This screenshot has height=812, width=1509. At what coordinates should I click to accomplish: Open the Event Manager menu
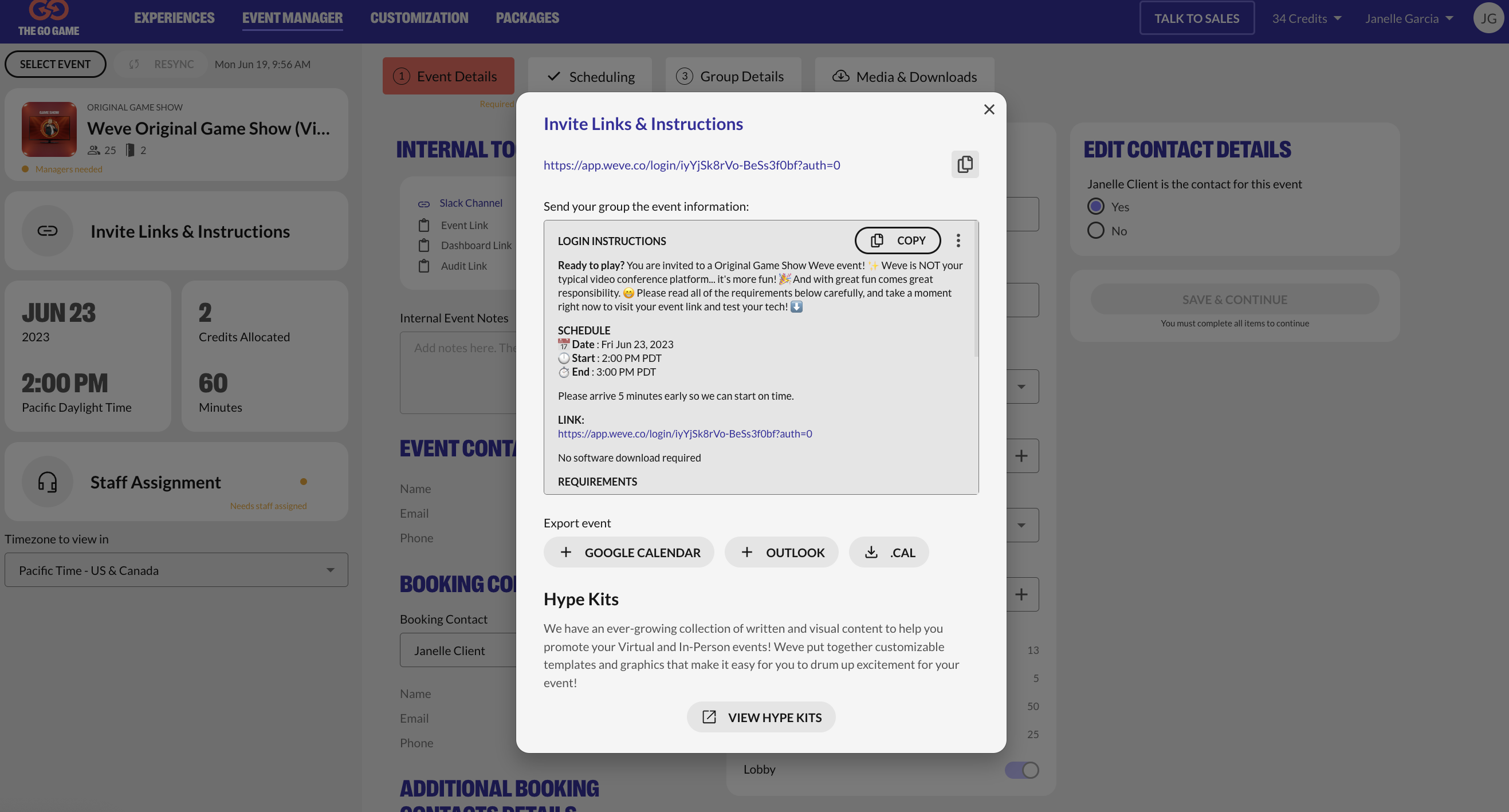pos(292,18)
